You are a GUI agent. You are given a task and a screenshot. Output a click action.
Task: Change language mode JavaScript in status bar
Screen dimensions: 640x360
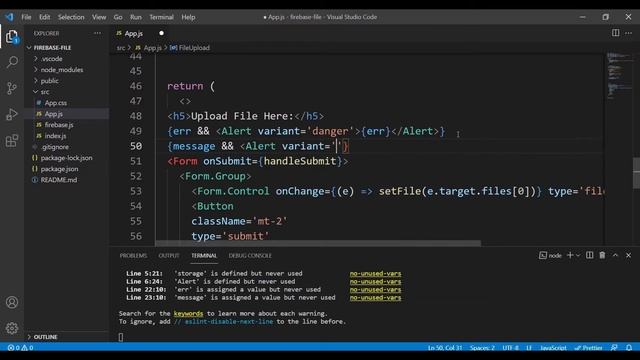click(x=553, y=348)
